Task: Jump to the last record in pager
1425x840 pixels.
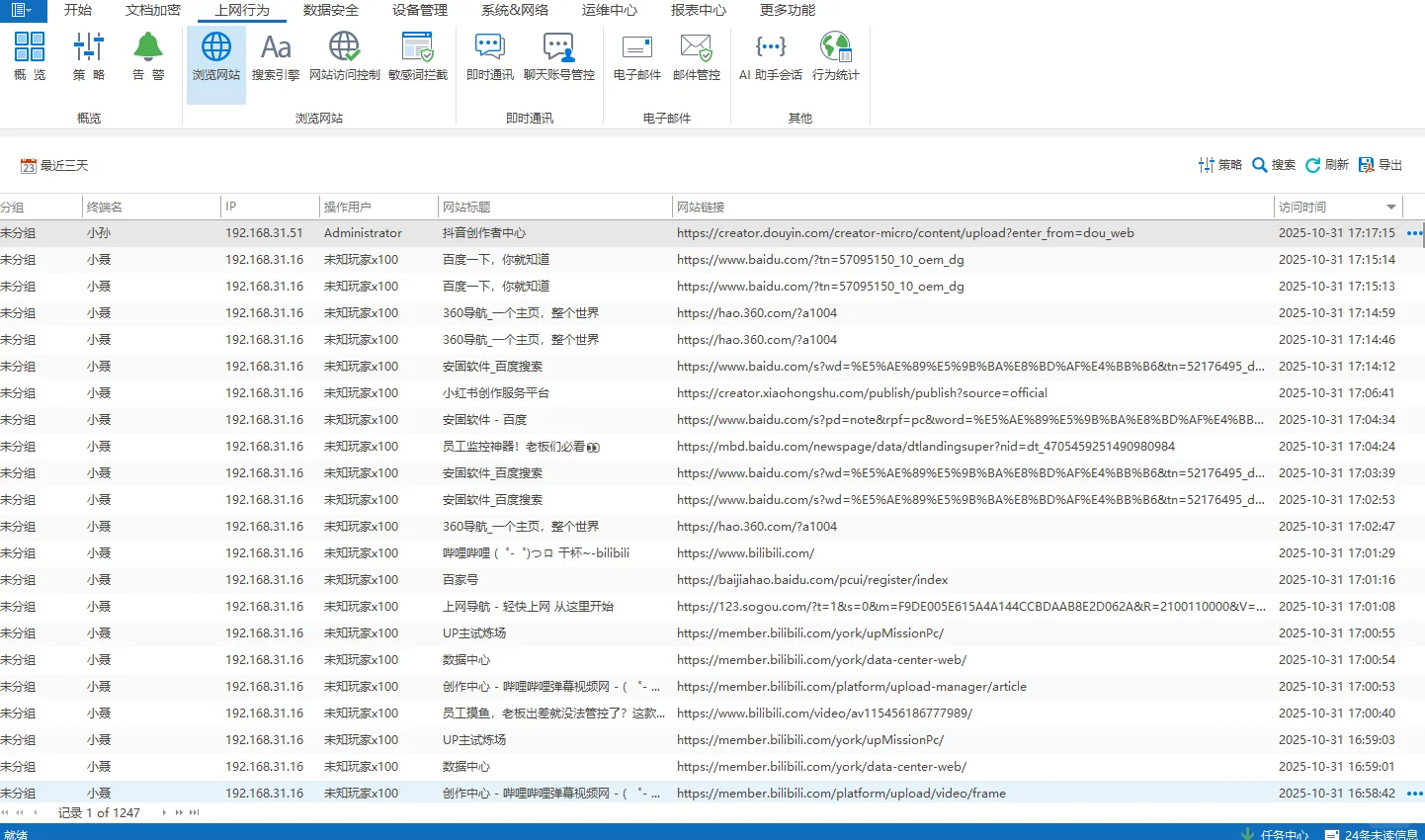Action: (x=195, y=812)
